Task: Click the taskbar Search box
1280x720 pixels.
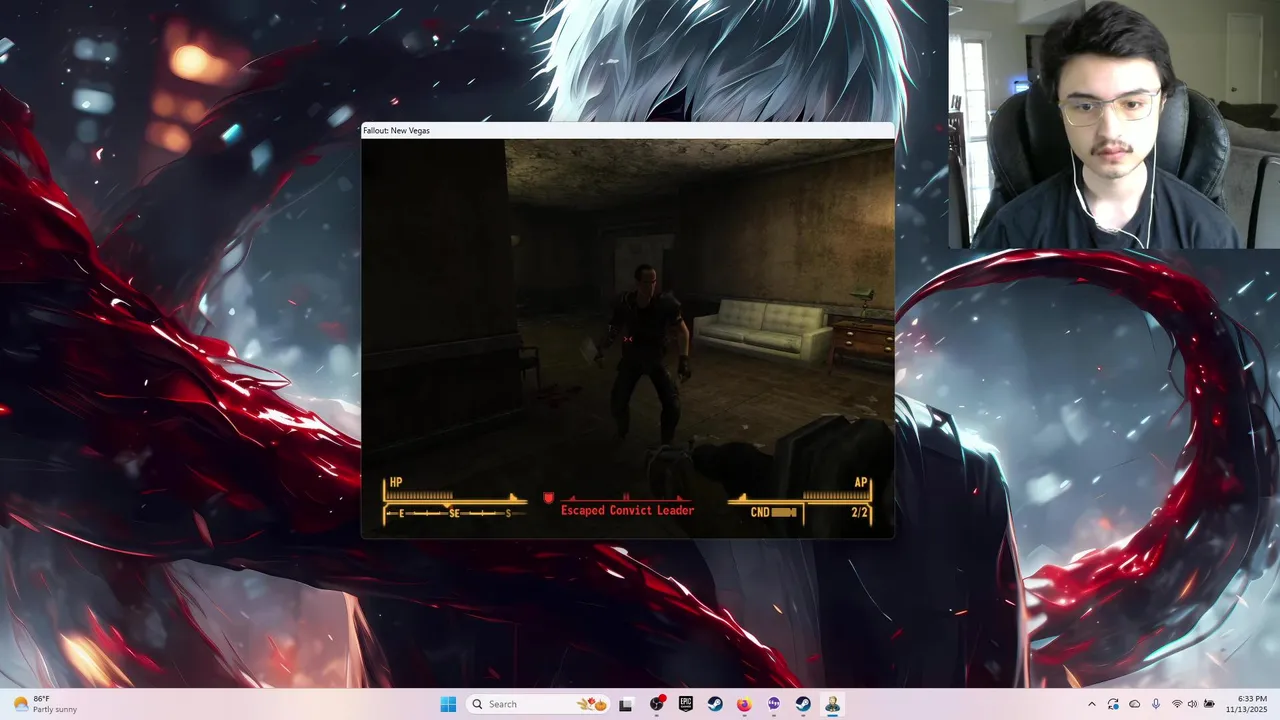Action: [x=538, y=704]
